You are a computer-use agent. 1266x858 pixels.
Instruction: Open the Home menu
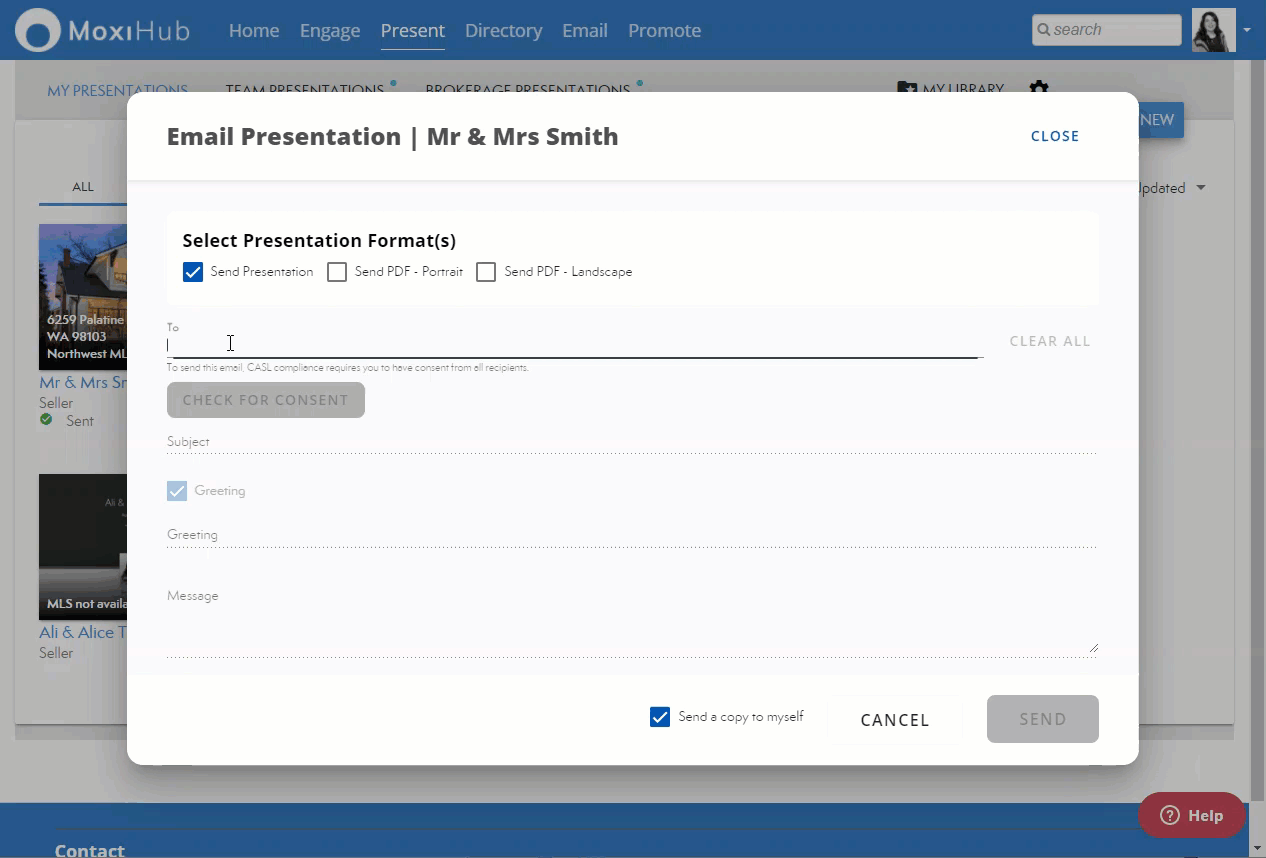coord(254,30)
